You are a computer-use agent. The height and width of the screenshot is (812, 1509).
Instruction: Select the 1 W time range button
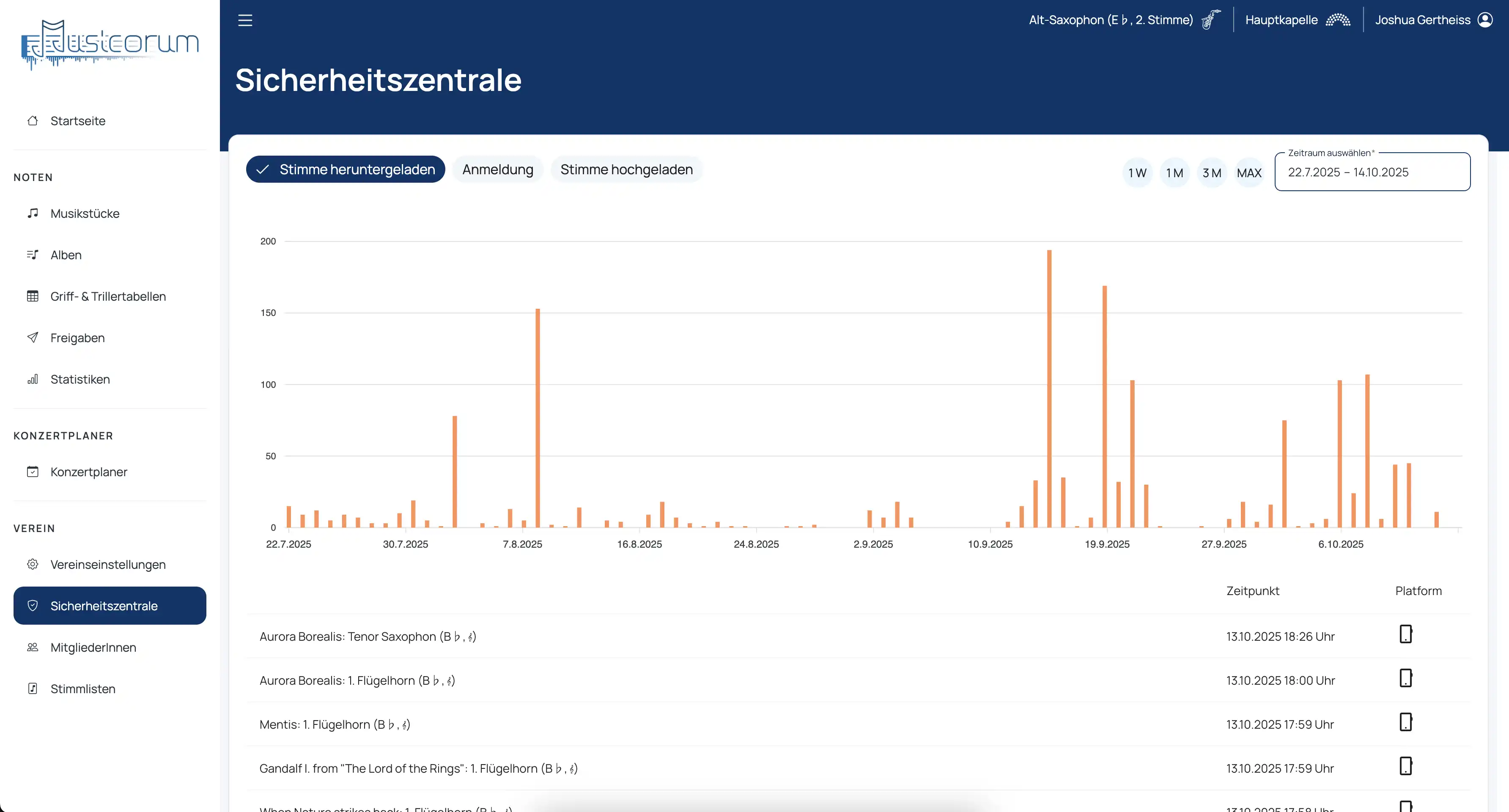[1137, 173]
